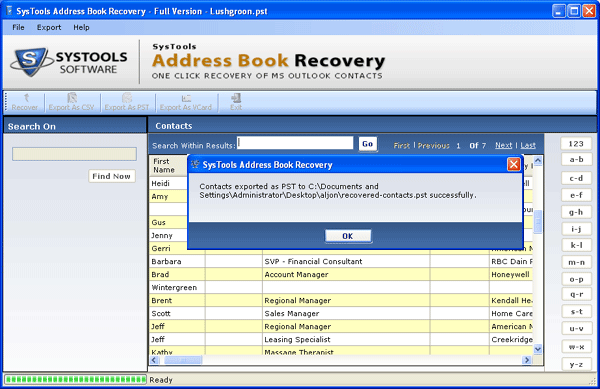600x389 pixels.
Task: Select the Gus contact row
Action: click(168, 222)
